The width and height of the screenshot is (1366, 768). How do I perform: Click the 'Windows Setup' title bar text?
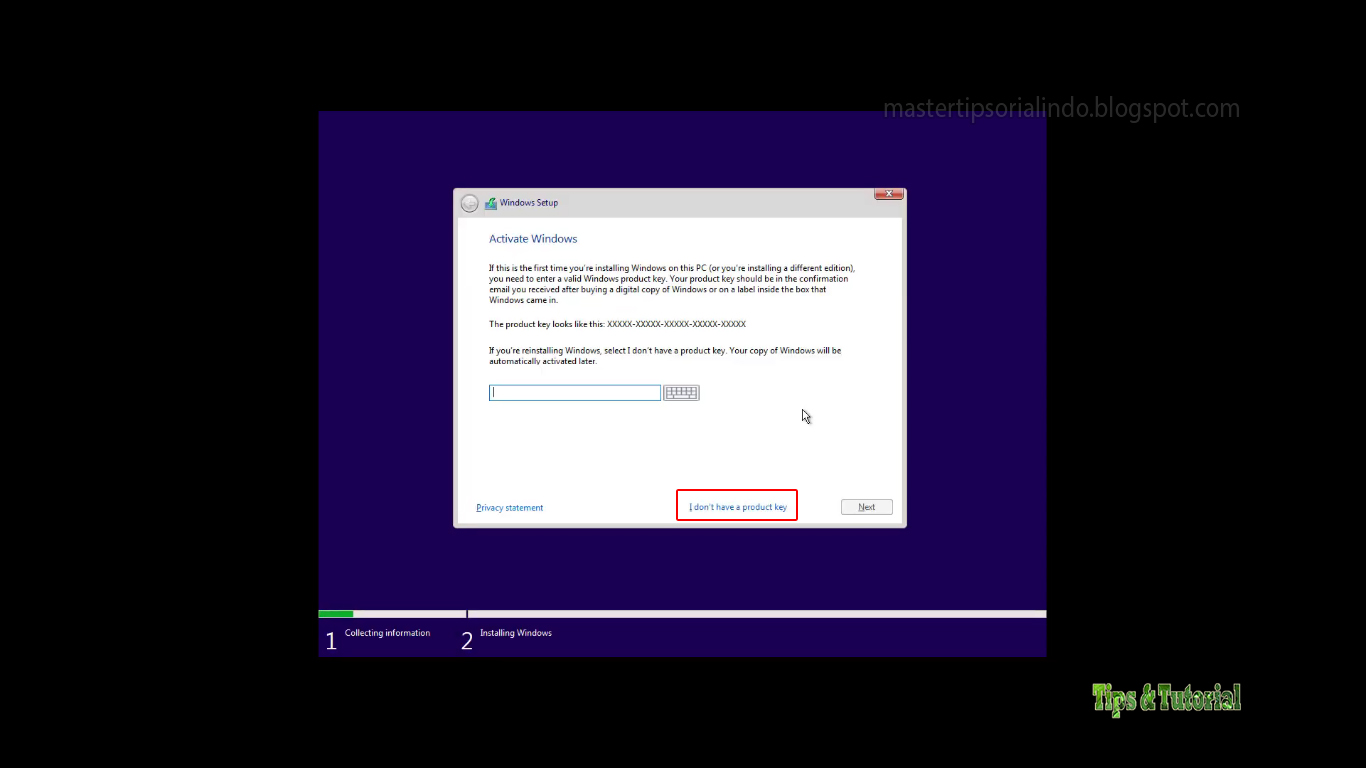(x=530, y=202)
